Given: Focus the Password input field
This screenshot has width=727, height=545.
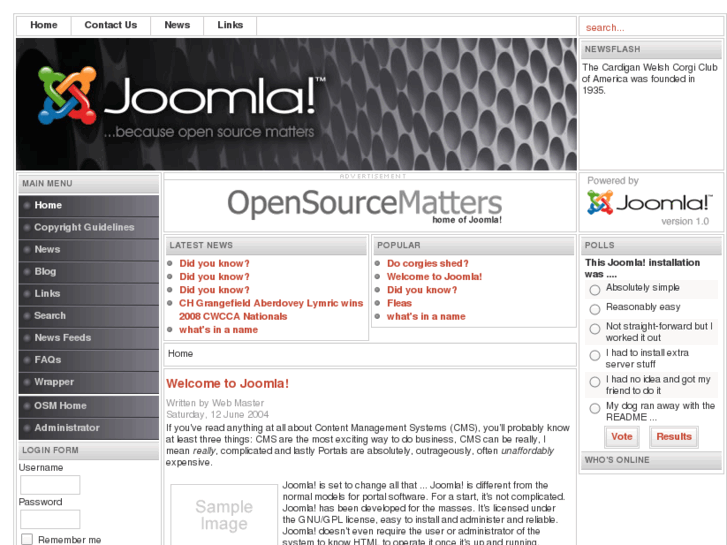Looking at the screenshot, I should pos(50,519).
